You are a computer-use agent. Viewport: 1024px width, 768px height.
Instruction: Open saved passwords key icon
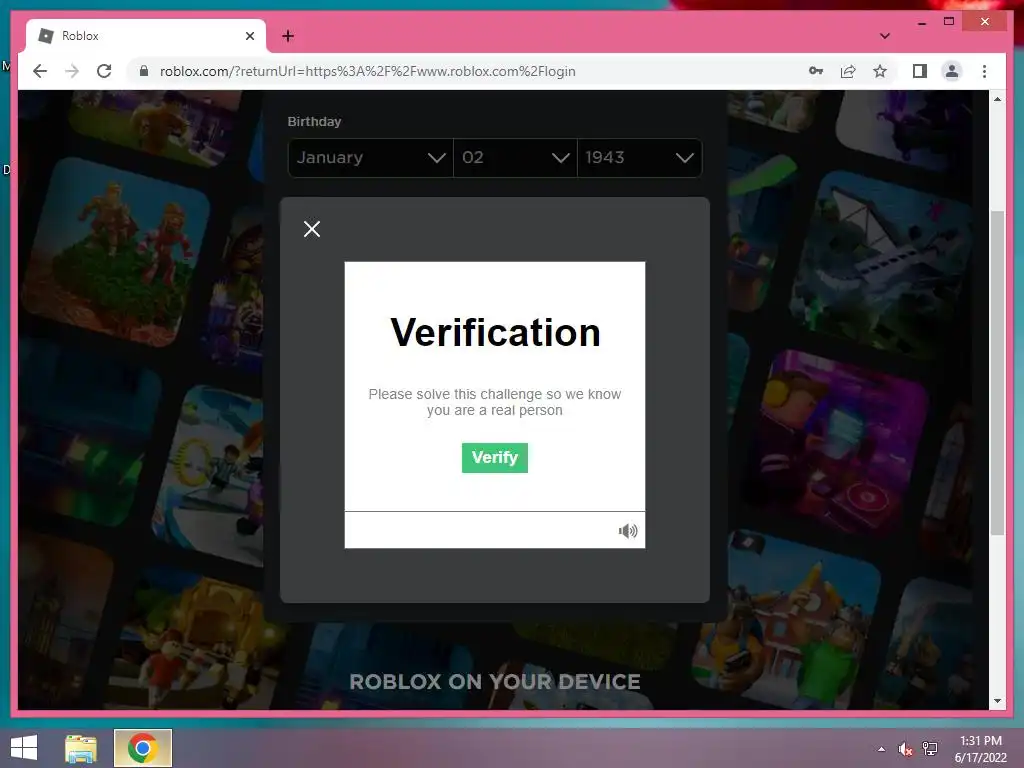[x=816, y=71]
